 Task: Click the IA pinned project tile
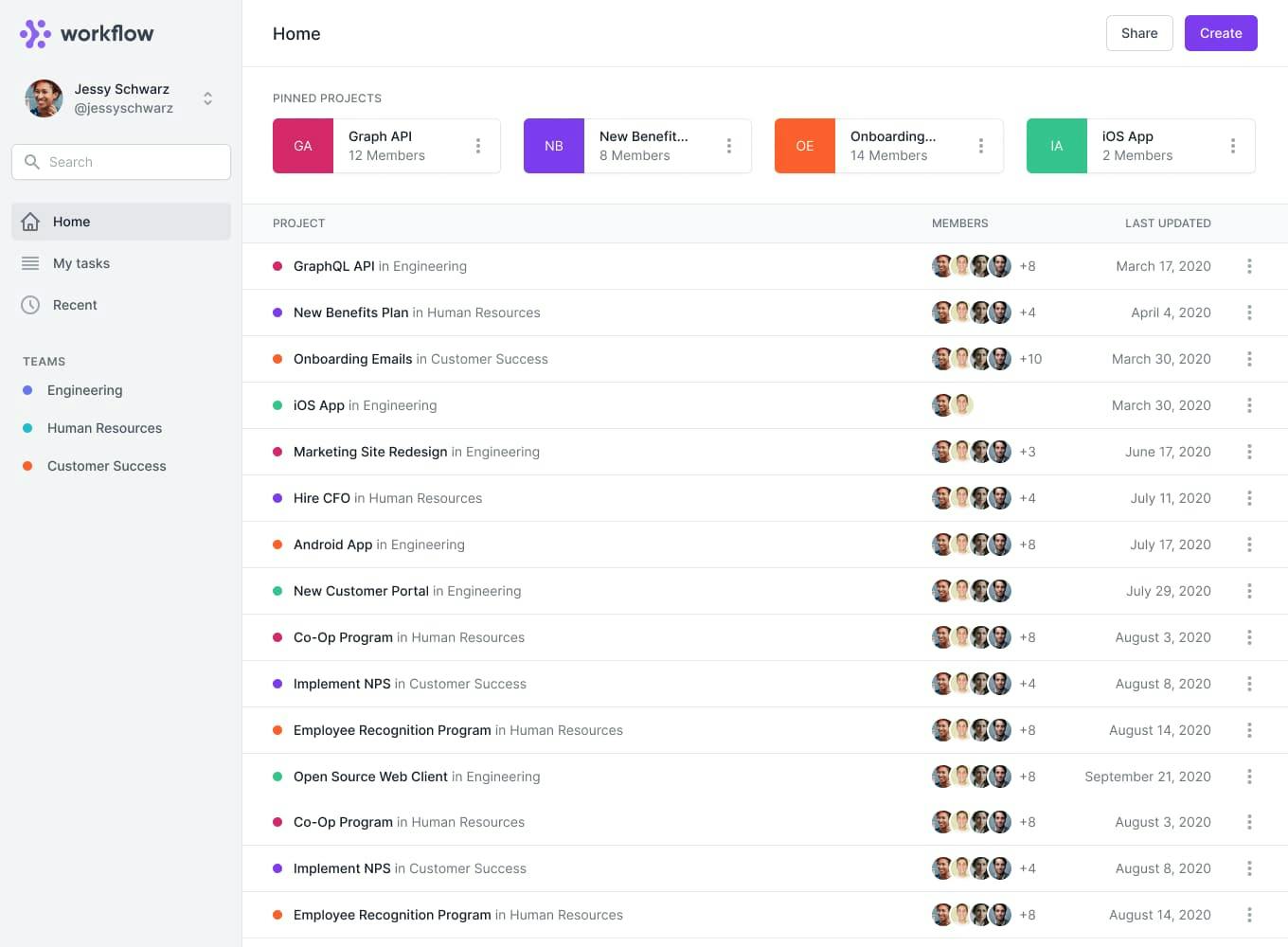pyautogui.click(x=1057, y=146)
